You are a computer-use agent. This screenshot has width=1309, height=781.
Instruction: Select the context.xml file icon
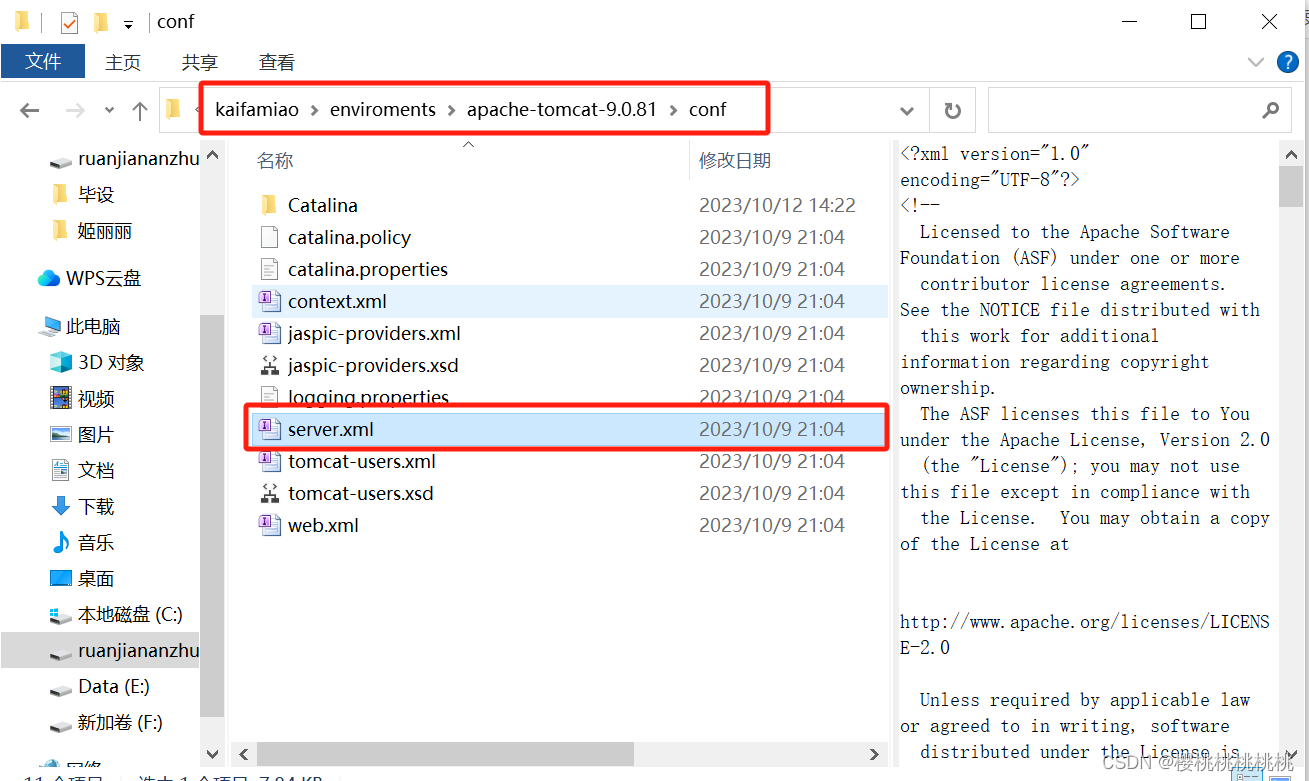point(268,301)
